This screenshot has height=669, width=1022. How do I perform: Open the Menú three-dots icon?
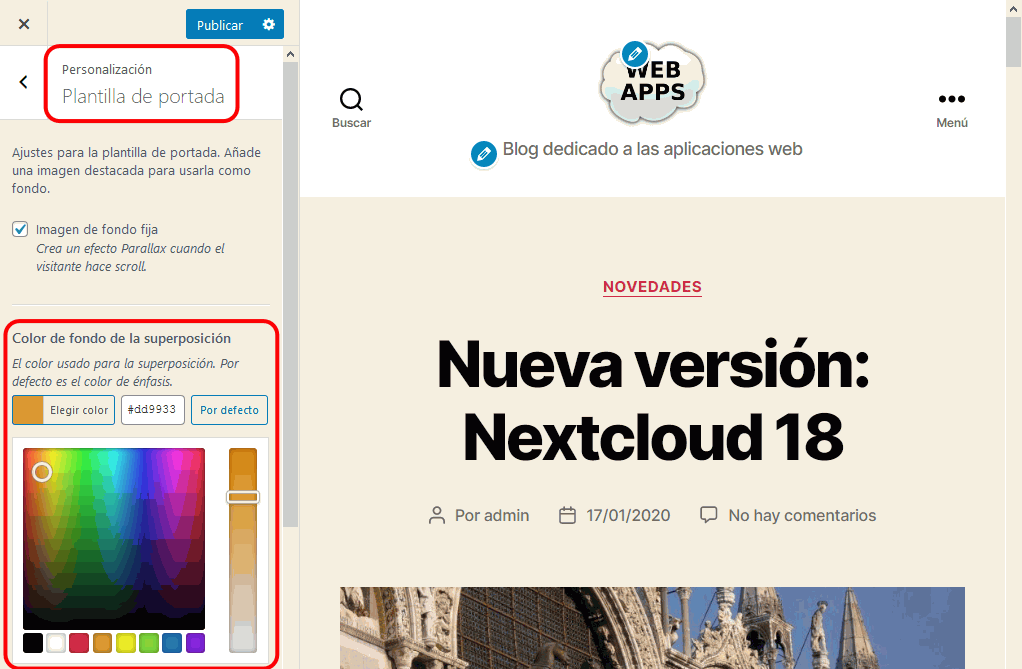952,99
